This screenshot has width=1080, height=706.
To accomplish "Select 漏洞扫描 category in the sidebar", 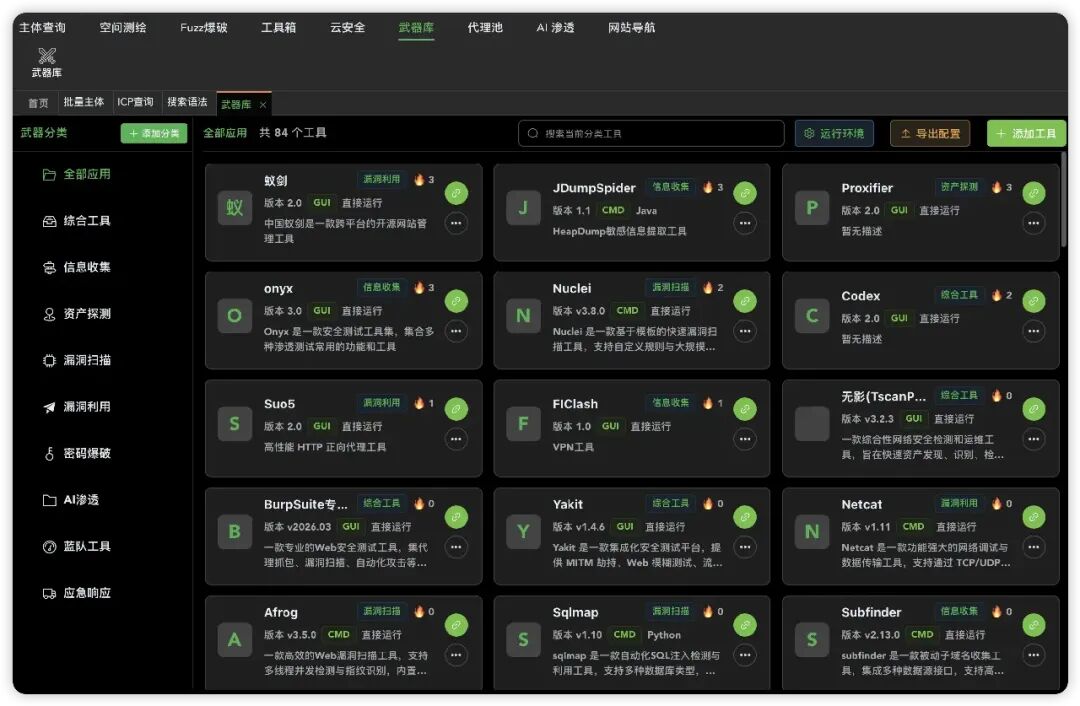I will point(76,360).
